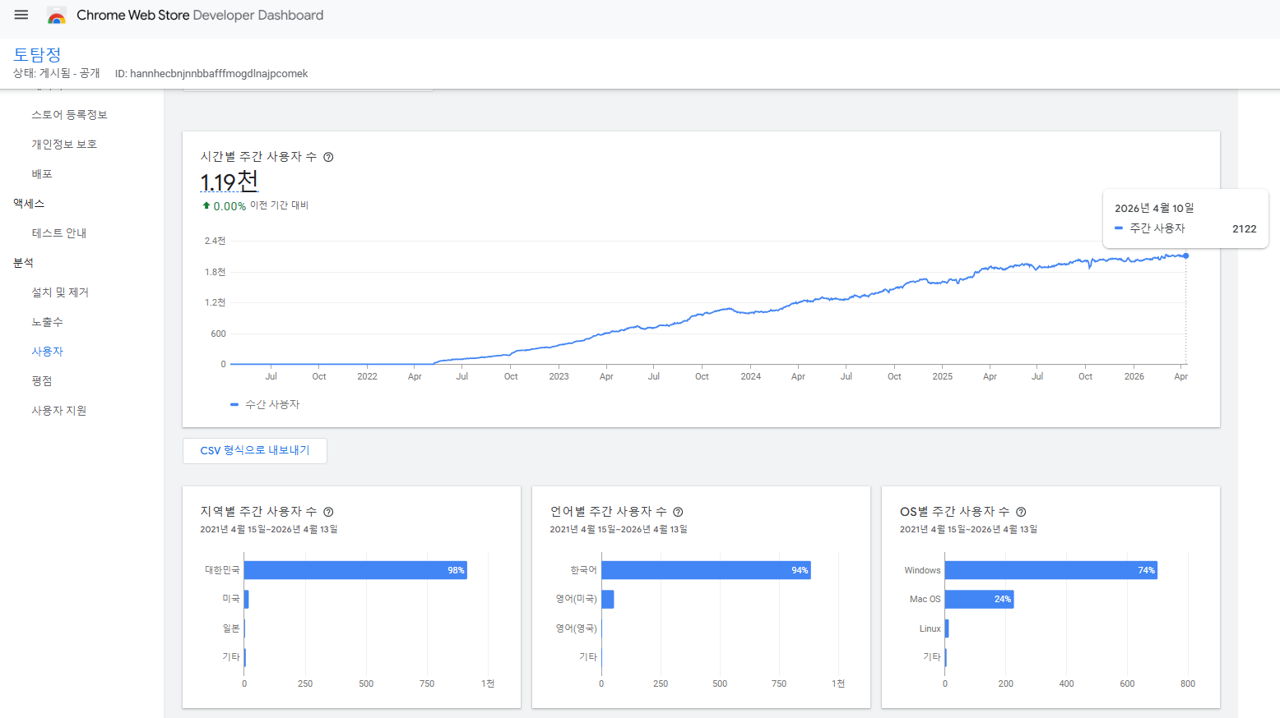
Task: Open 스토어 등록정보 in the sidebar
Action: [69, 115]
